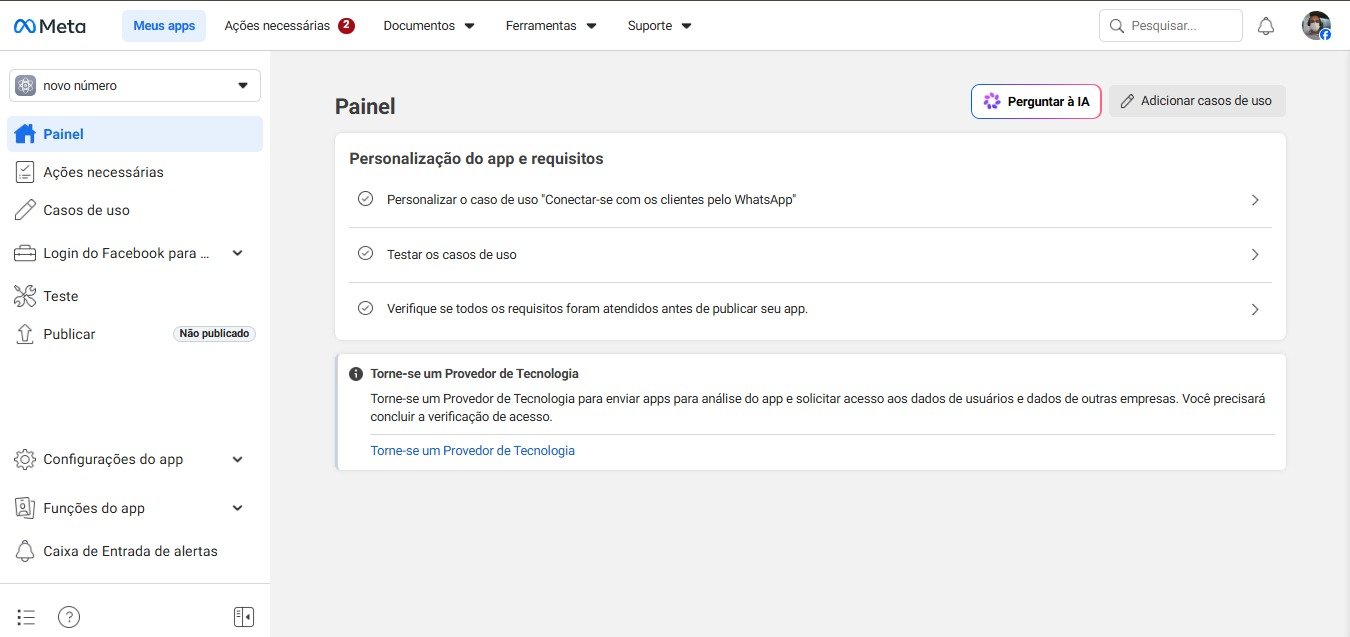
Task: Click check circle beside Verifique se todos os requisitos
Action: 365,308
